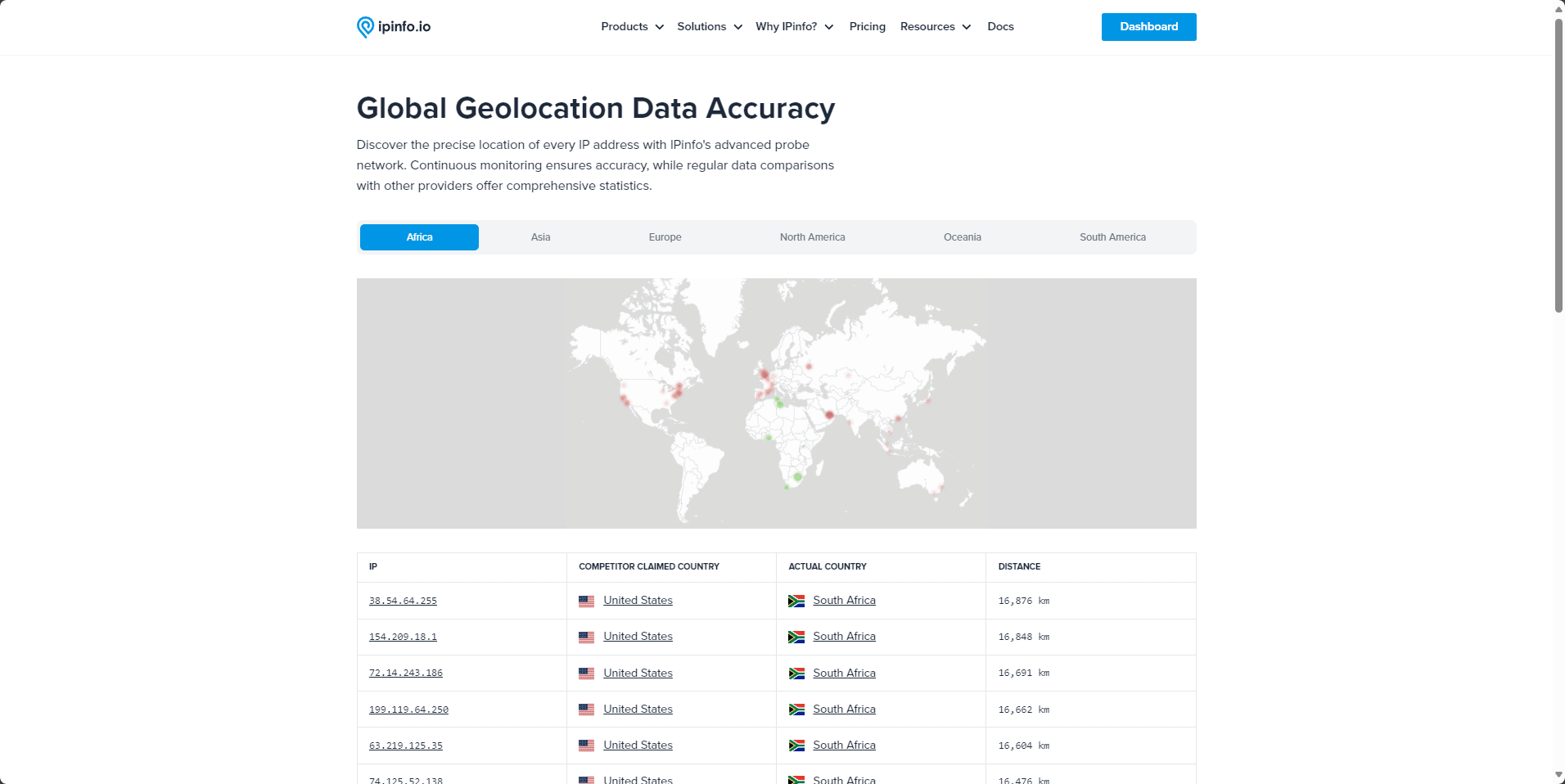Select the North America tab
This screenshot has height=784, width=1565.
click(812, 237)
